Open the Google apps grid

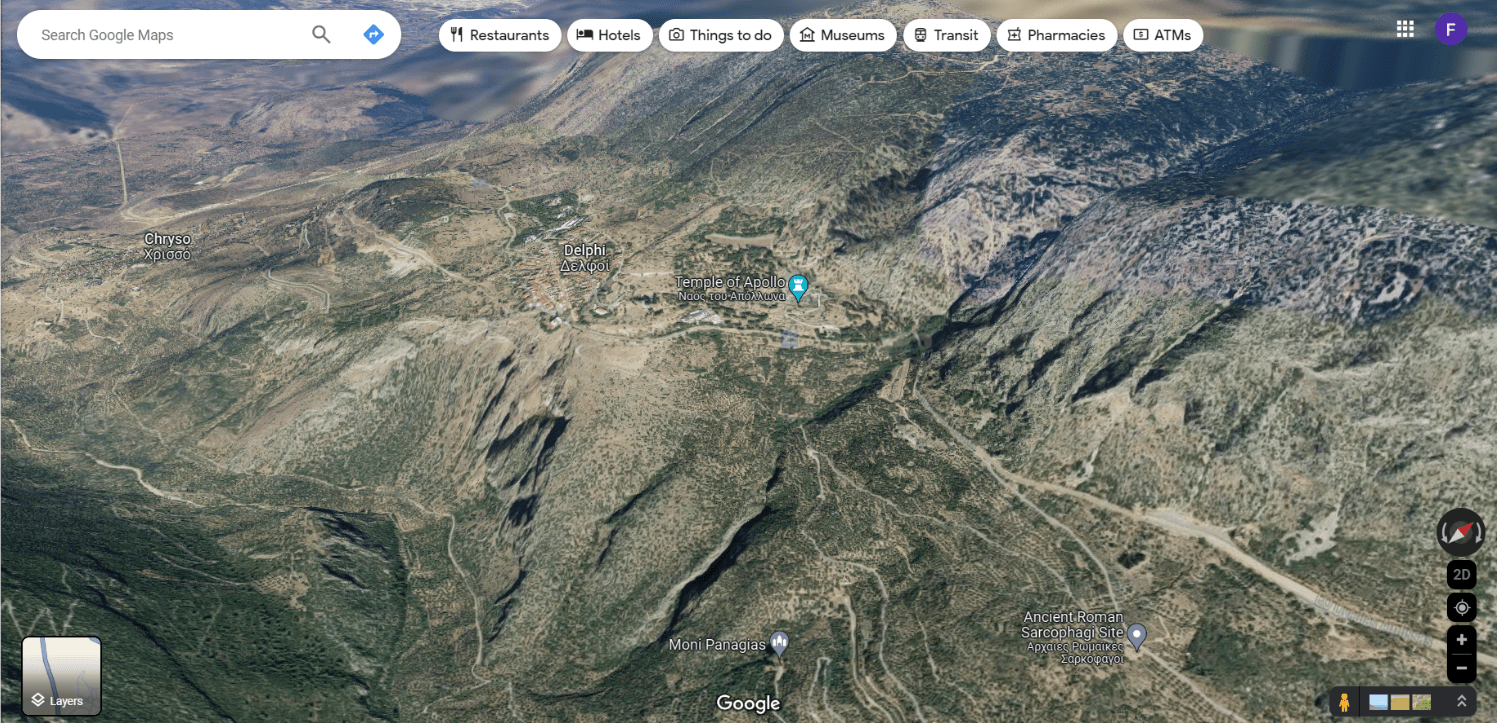(x=1405, y=29)
